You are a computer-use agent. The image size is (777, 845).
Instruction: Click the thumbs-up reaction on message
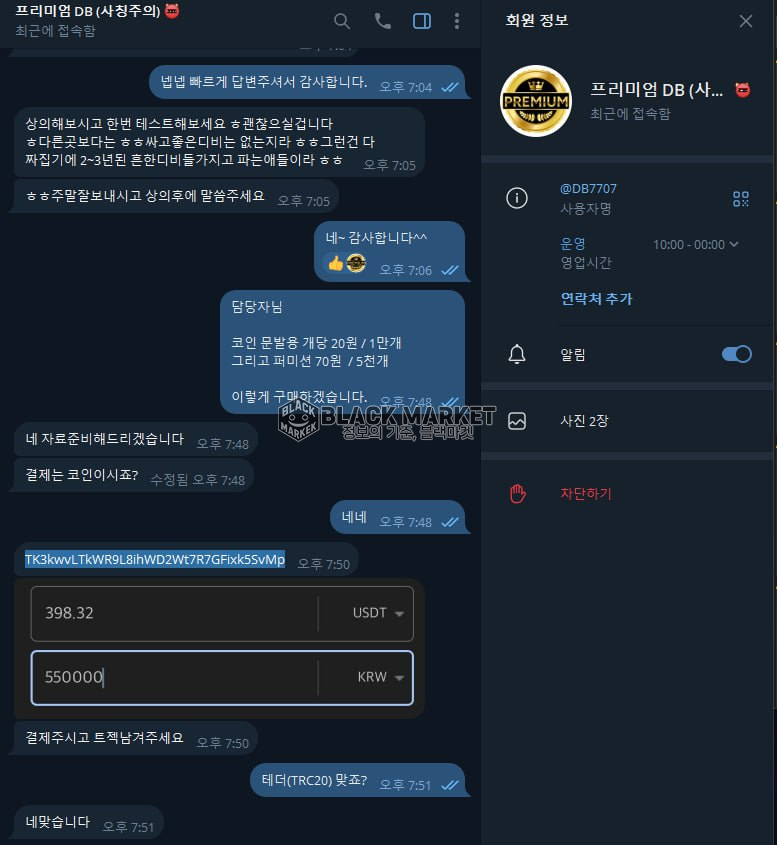tap(336, 264)
